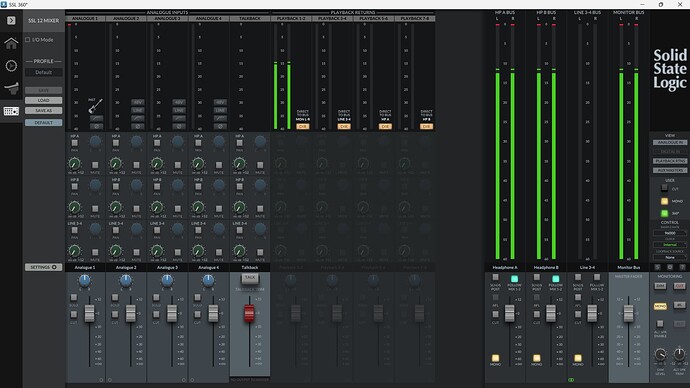This screenshot has width=690, height=388.
Task: Open the Home page from sidebar
Action: [11, 43]
